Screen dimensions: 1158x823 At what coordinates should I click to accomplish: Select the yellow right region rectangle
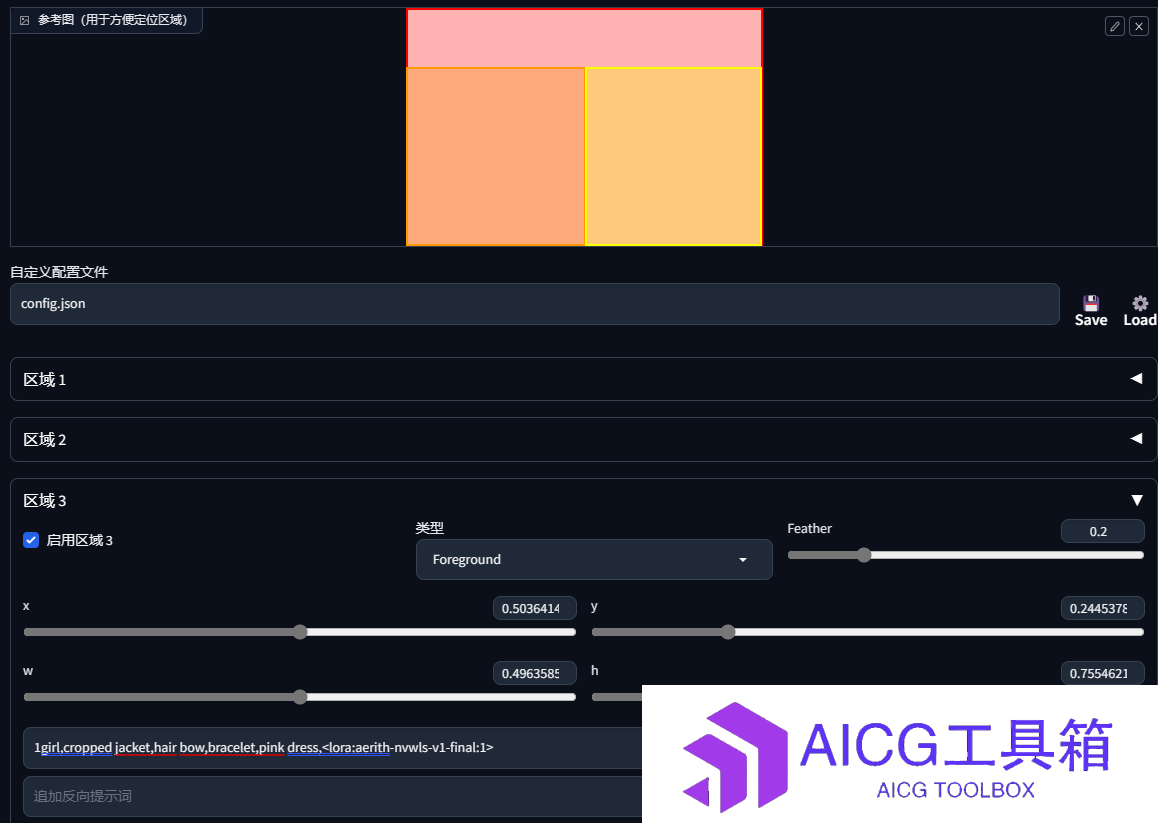[x=674, y=156]
